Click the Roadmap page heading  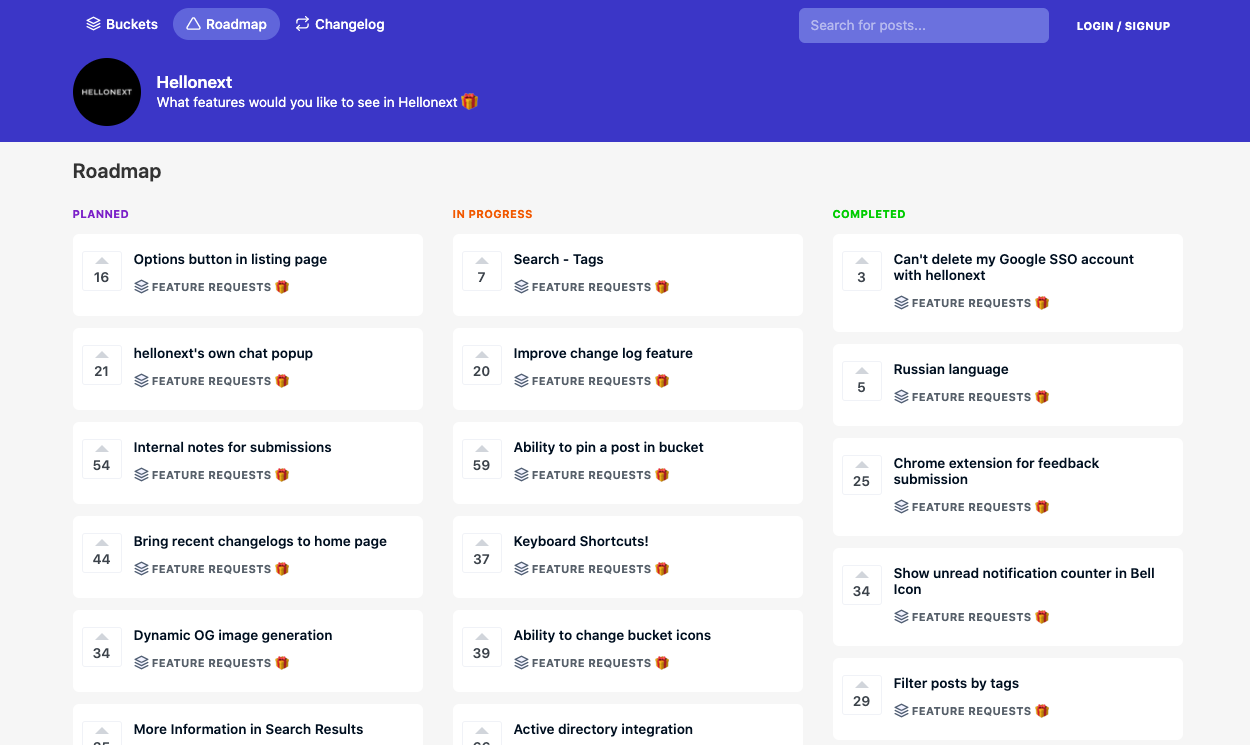tap(117, 171)
